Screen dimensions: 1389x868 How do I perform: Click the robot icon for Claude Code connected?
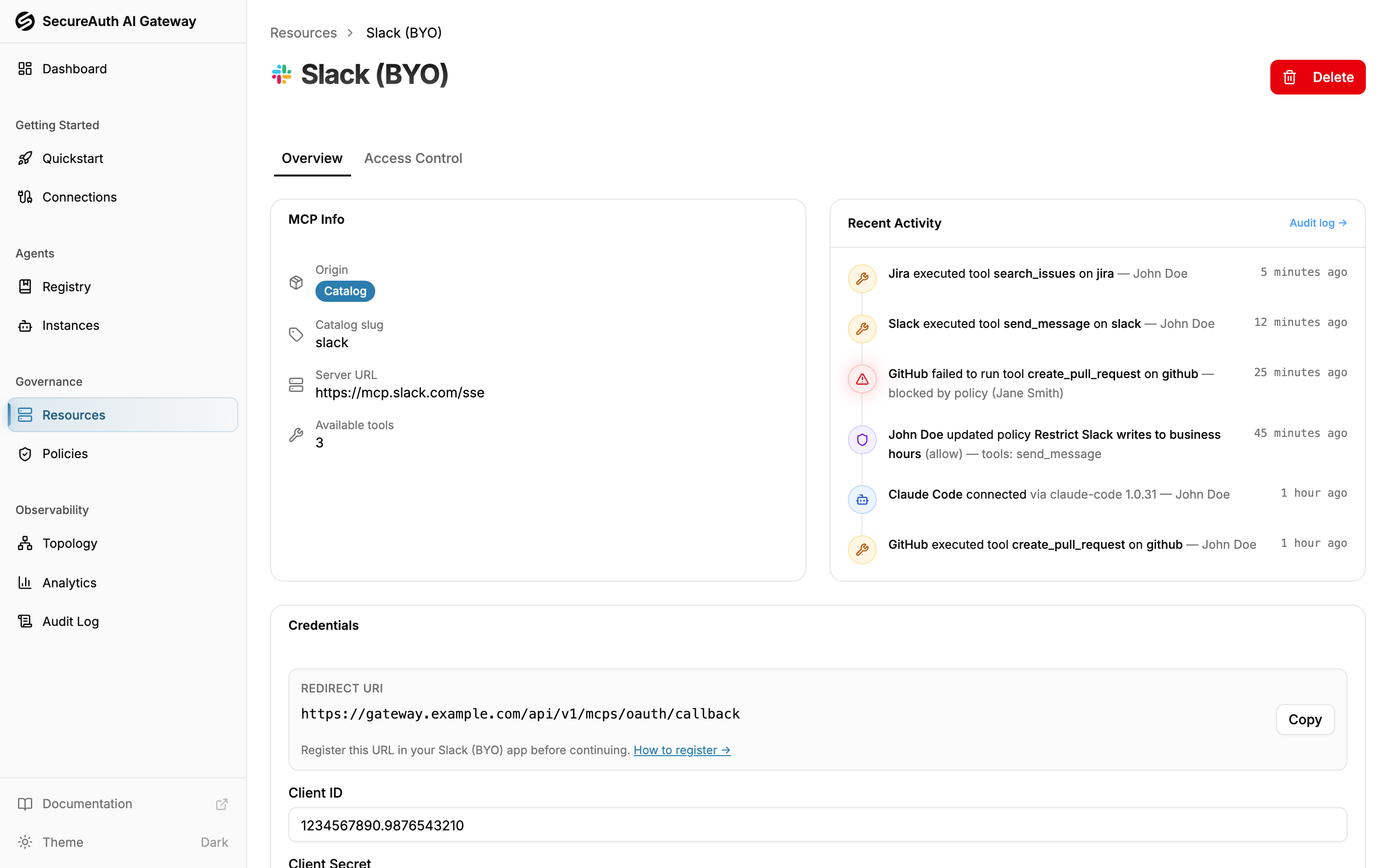(x=862, y=500)
